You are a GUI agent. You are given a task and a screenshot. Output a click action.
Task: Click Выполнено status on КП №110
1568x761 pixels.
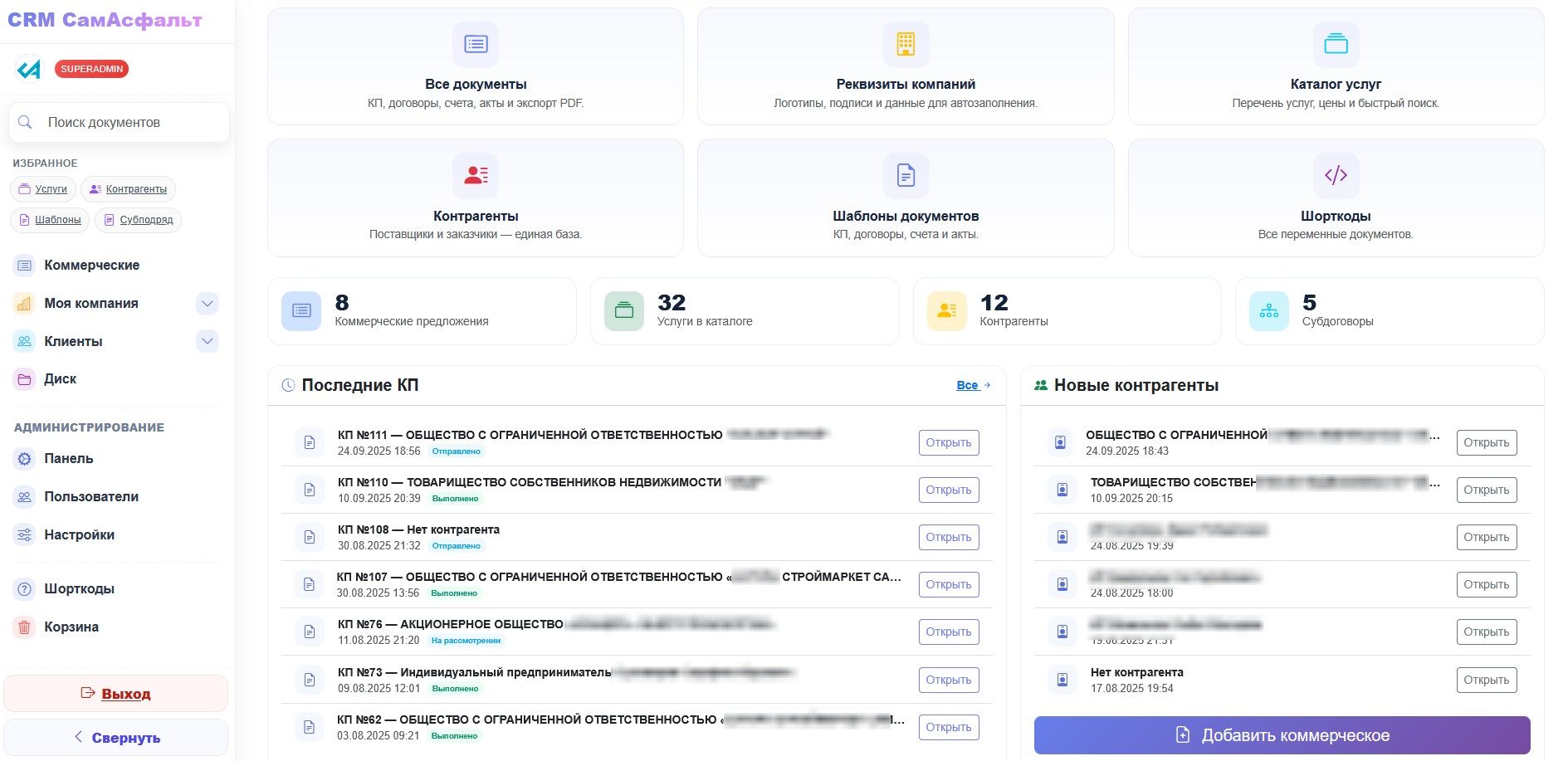456,499
